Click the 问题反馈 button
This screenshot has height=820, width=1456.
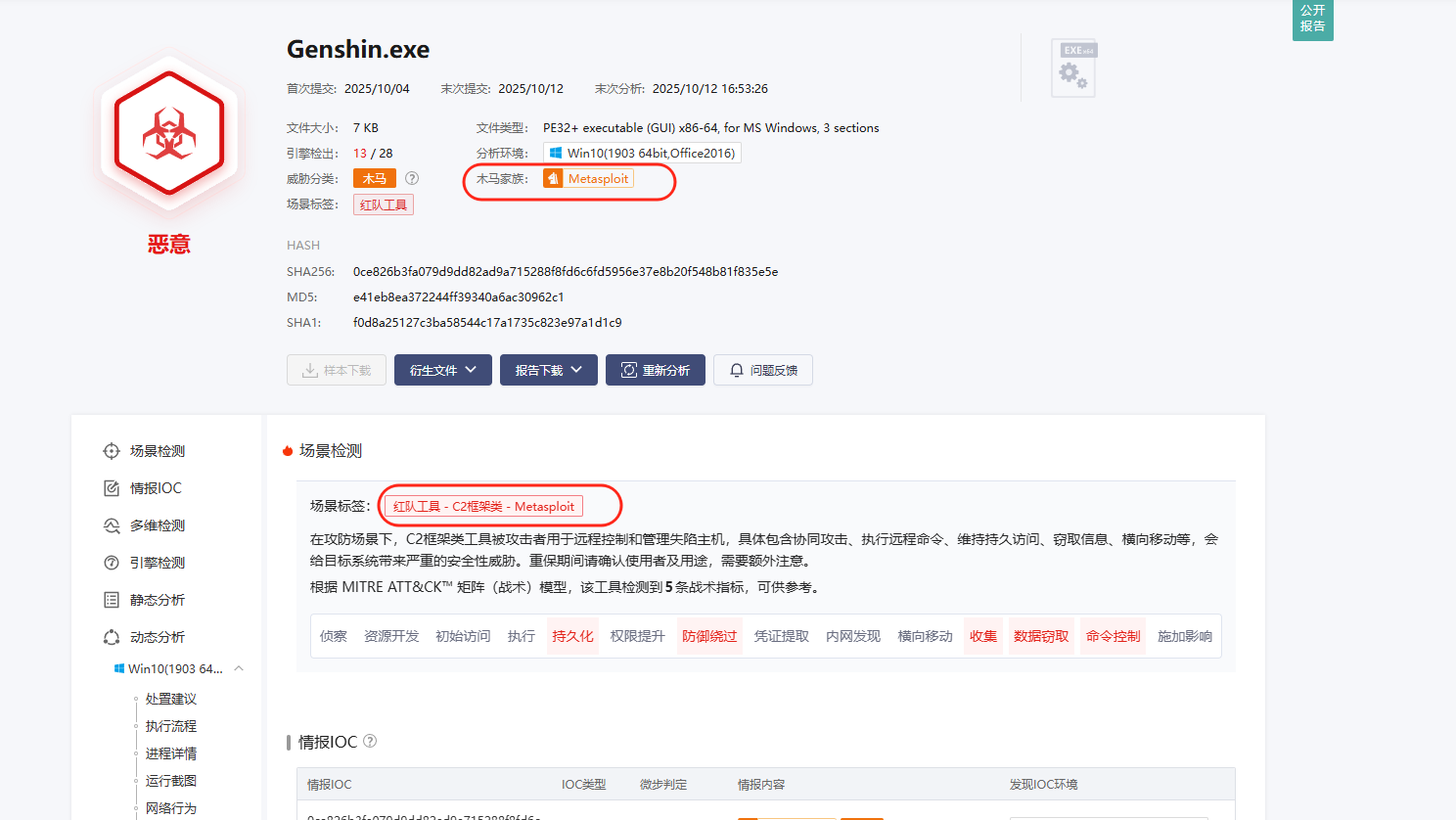[x=762, y=370]
